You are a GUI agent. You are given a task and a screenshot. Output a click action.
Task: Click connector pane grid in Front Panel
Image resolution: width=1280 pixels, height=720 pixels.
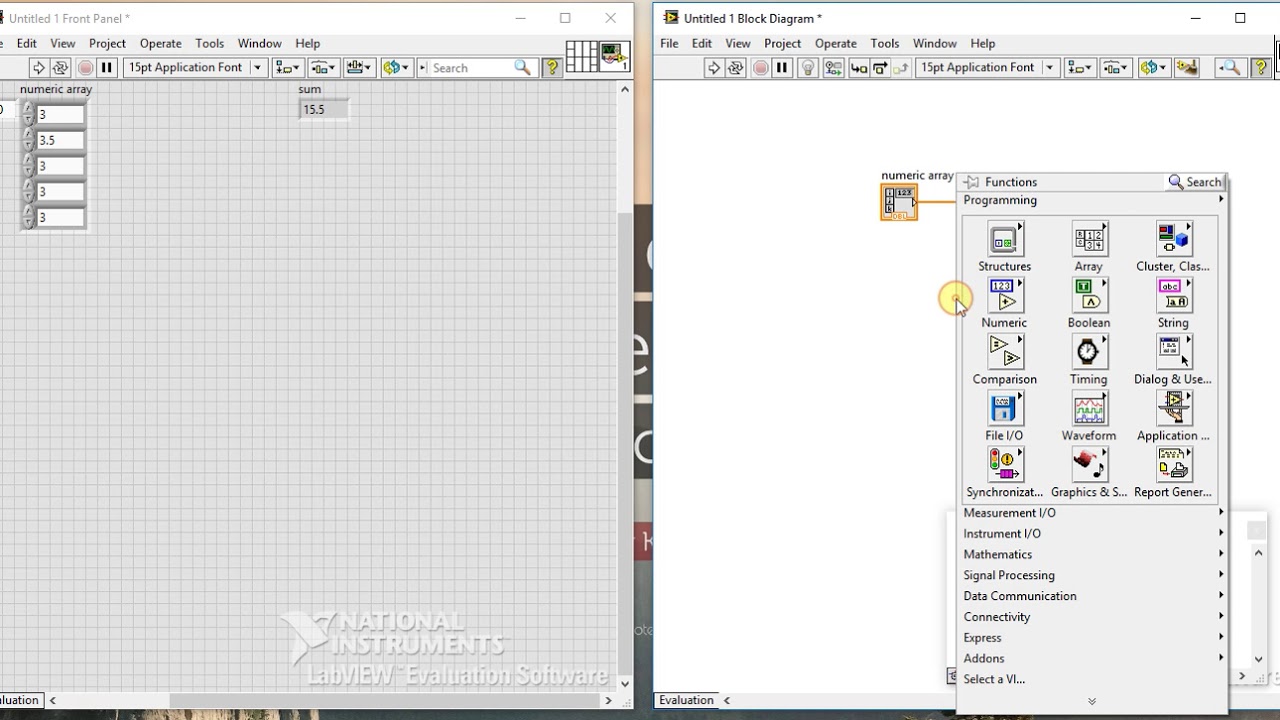tap(581, 57)
